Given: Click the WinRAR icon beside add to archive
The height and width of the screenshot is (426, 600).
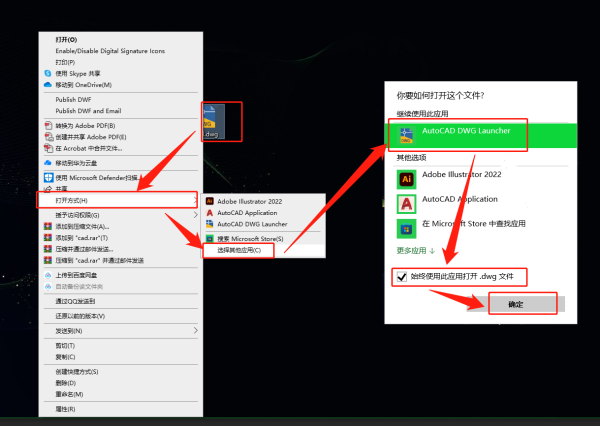Looking at the screenshot, I should tap(48, 226).
